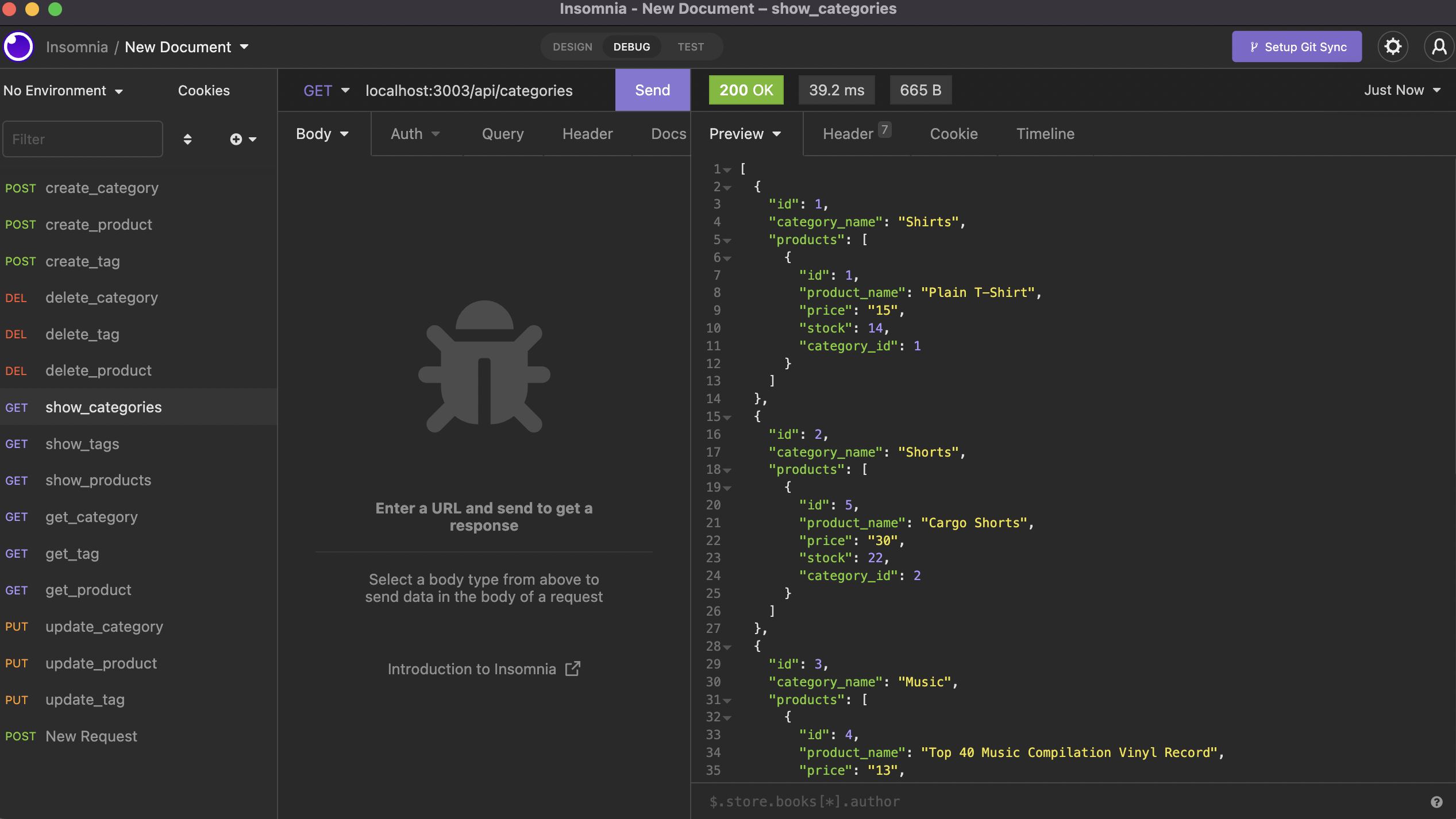Select the create_tag request
The height and width of the screenshot is (819, 1456).
point(138,261)
